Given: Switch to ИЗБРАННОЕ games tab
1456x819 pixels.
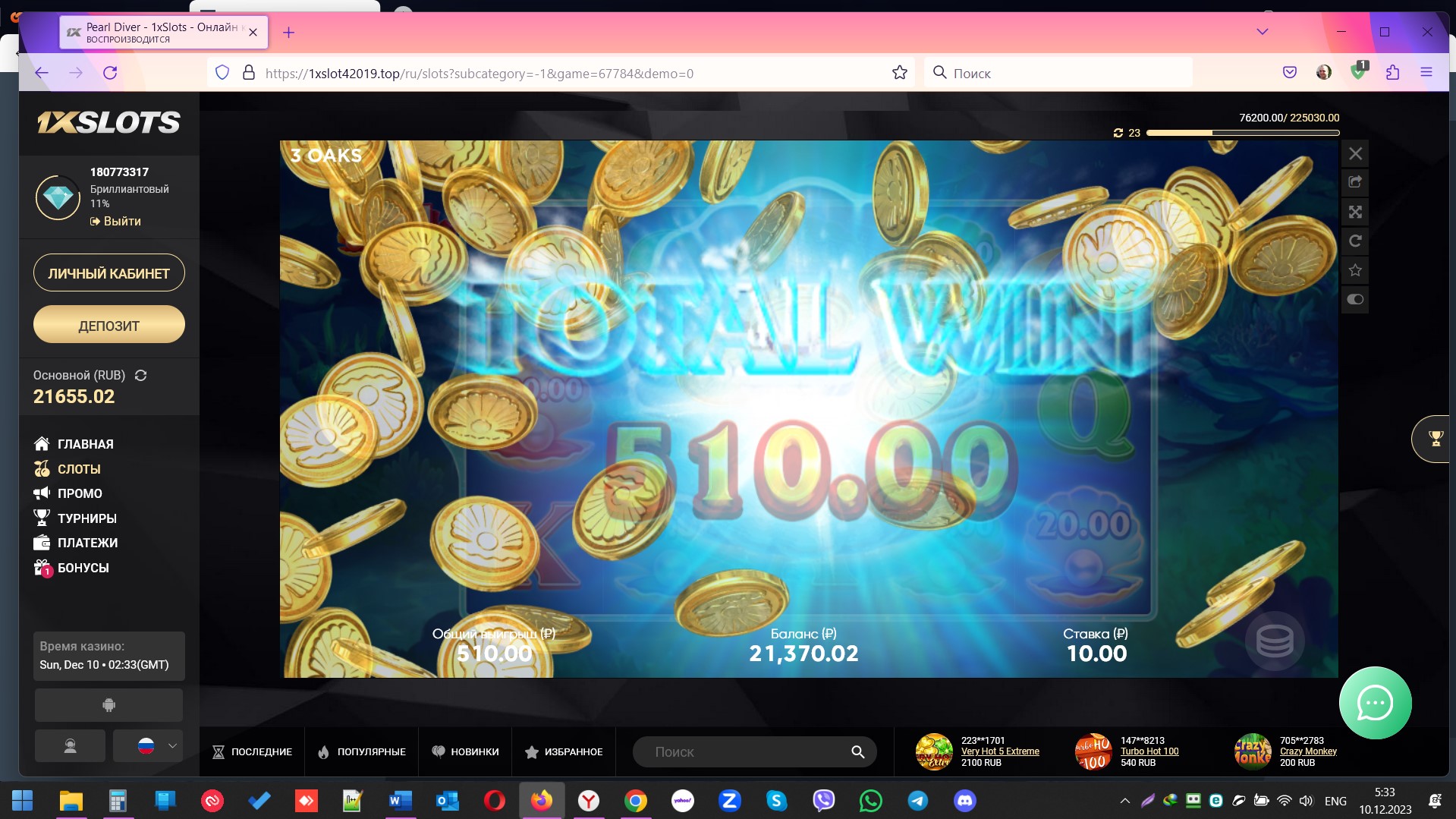Looking at the screenshot, I should (x=564, y=751).
